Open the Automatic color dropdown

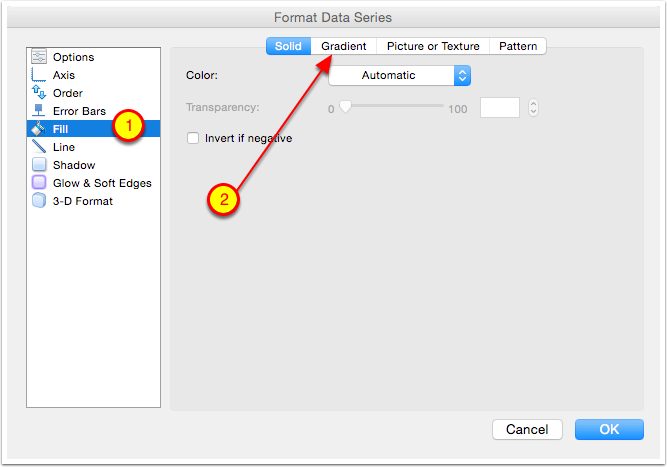[399, 75]
